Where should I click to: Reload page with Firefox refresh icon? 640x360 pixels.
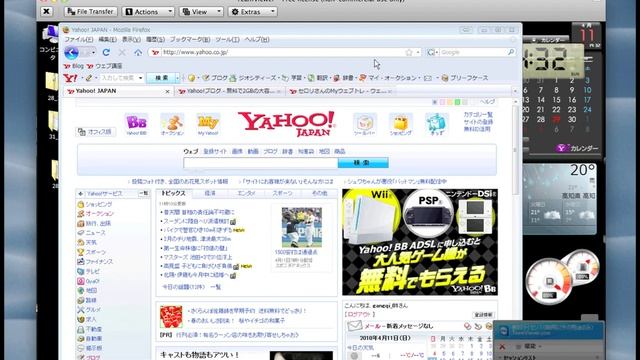[106, 53]
